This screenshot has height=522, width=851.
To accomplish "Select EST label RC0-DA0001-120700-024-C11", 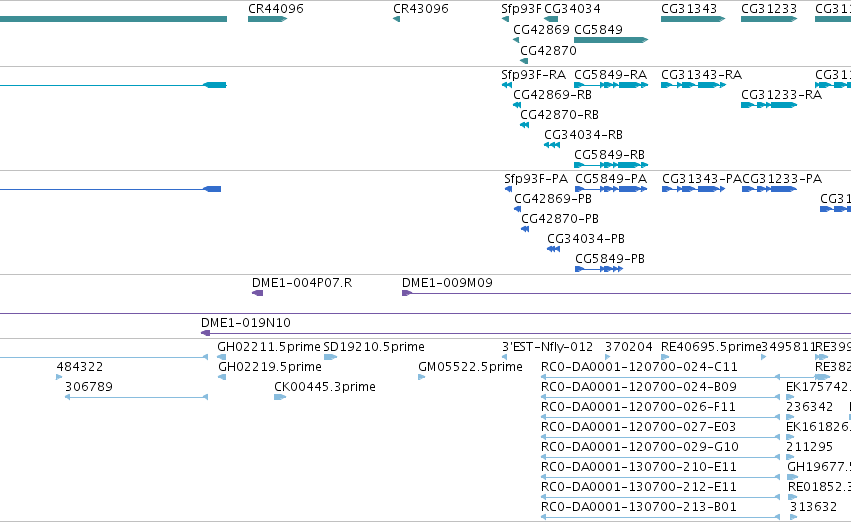I will pos(639,367).
